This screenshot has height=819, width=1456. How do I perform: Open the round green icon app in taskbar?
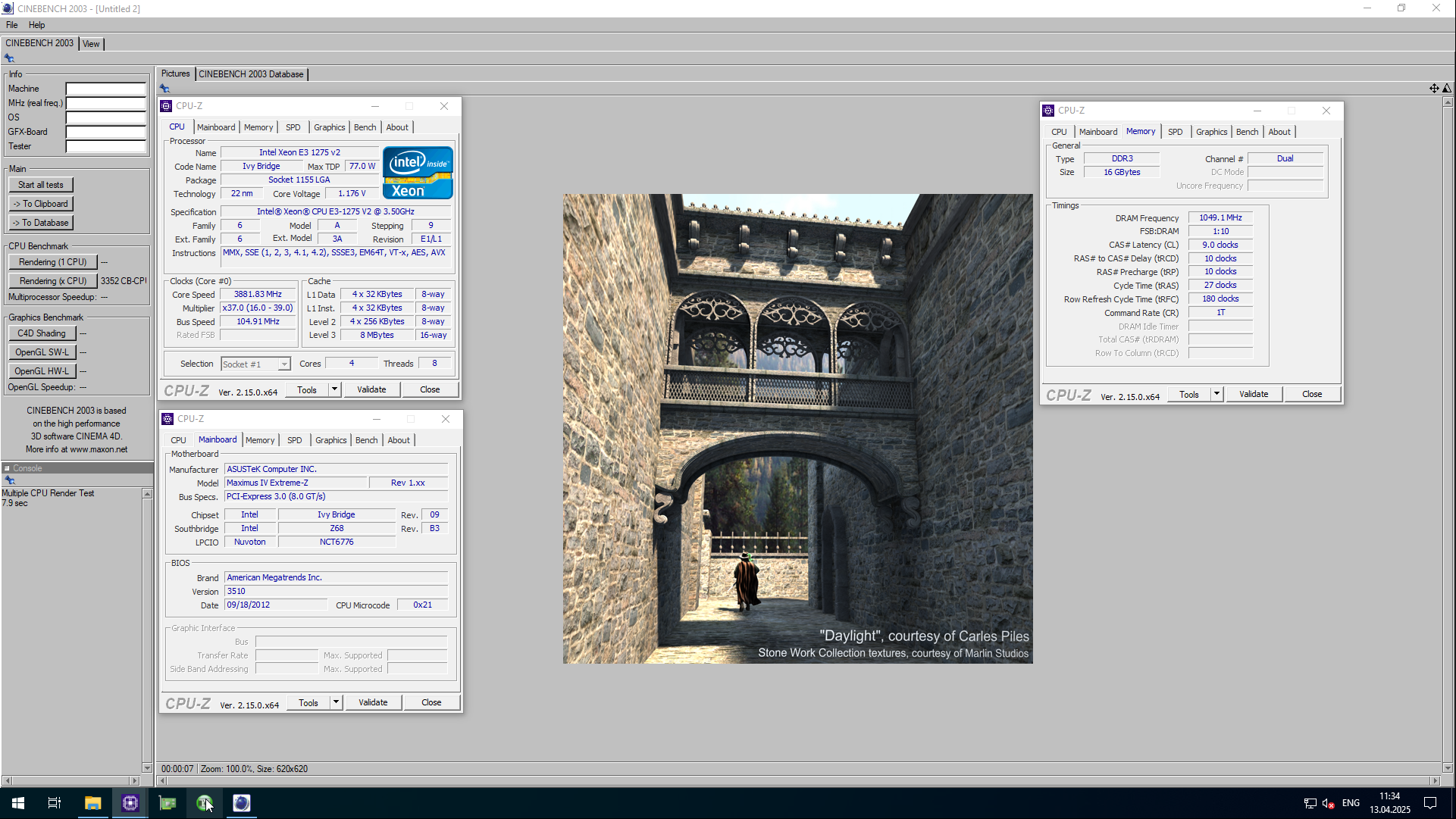(205, 803)
